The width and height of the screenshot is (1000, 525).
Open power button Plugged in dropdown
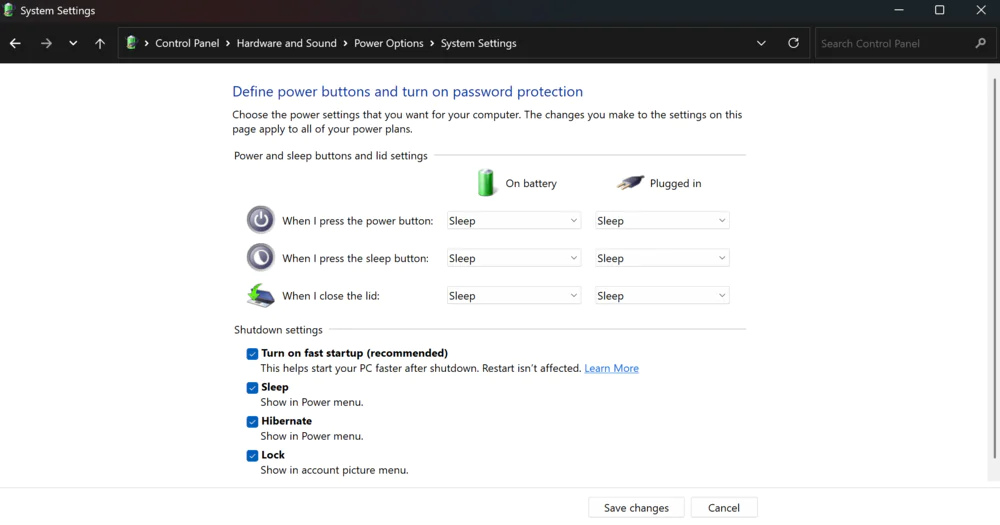coord(662,221)
